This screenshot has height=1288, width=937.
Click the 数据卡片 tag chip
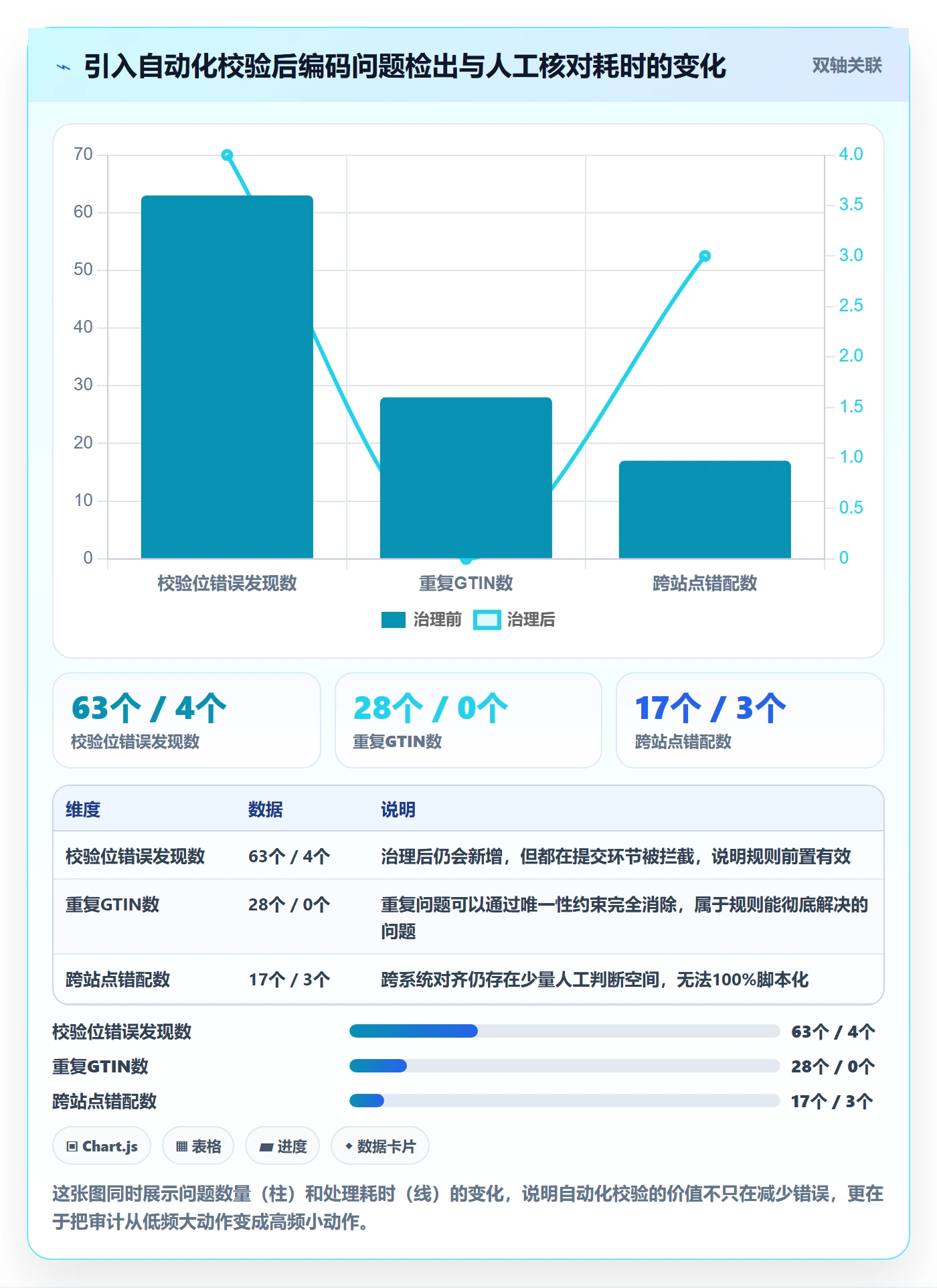[380, 1146]
